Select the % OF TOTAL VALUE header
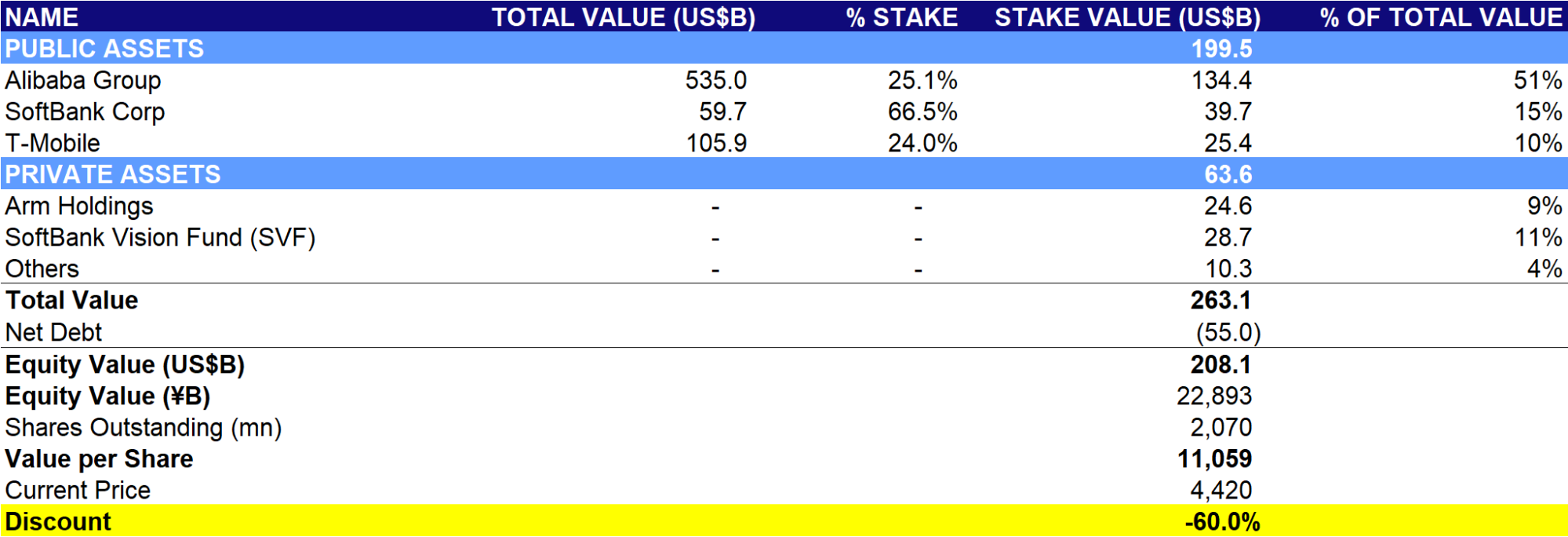This screenshot has height=537, width=1568. point(1441,17)
